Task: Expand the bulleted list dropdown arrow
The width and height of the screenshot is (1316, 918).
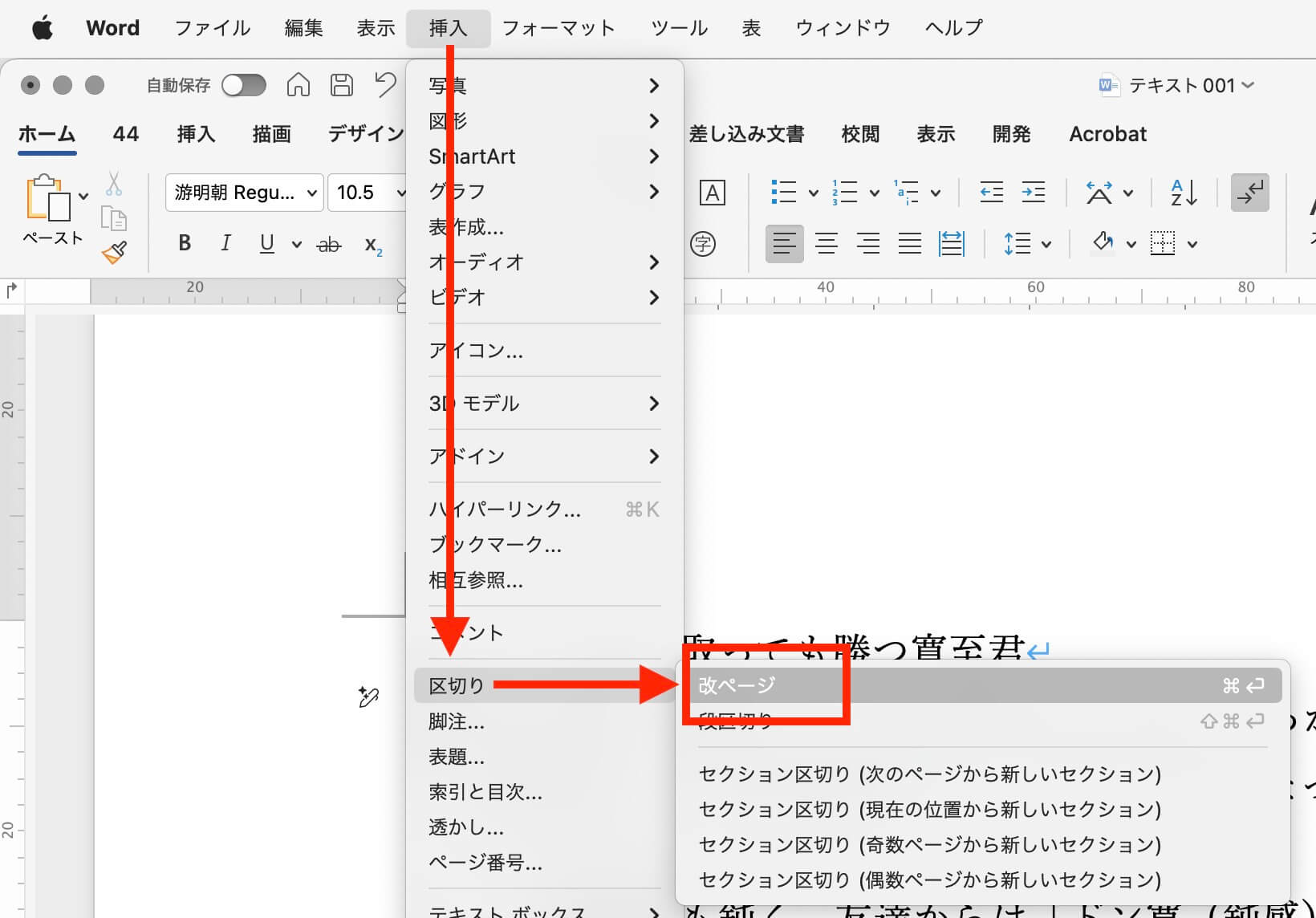Action: 813,193
